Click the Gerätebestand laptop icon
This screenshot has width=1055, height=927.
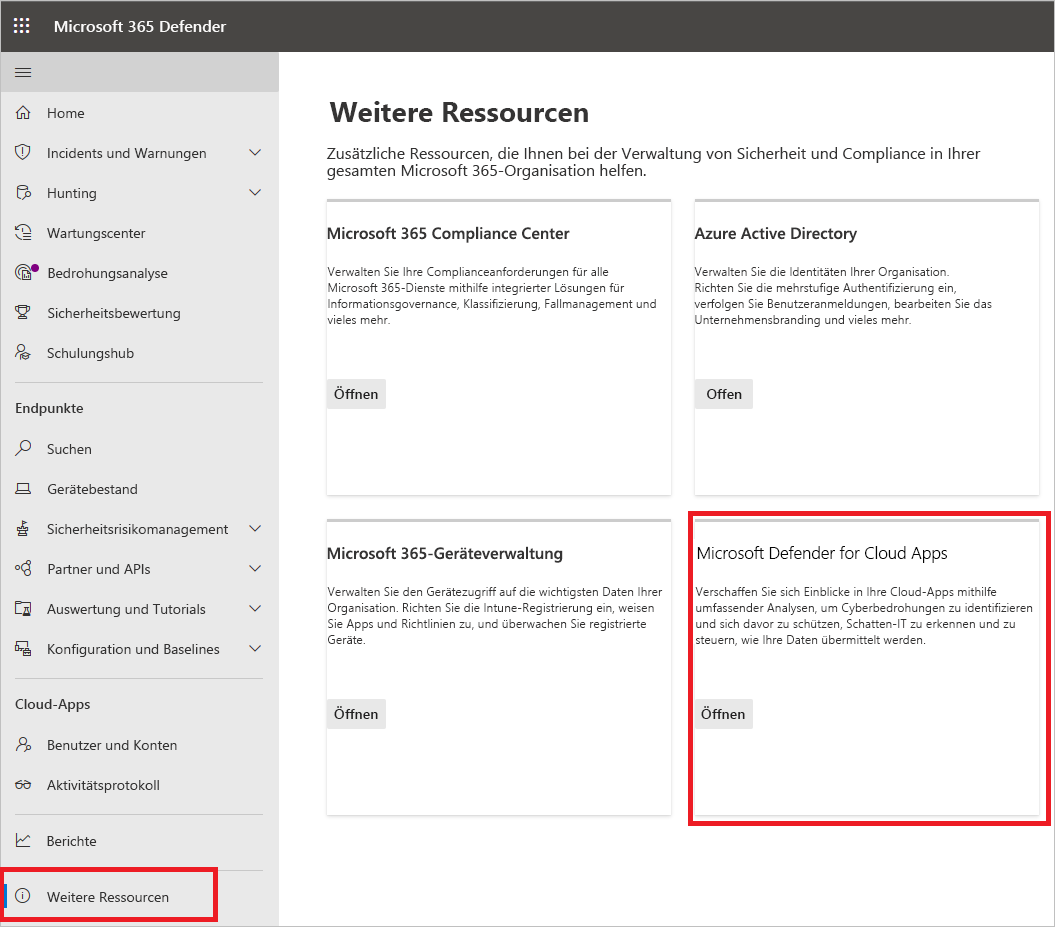23,488
